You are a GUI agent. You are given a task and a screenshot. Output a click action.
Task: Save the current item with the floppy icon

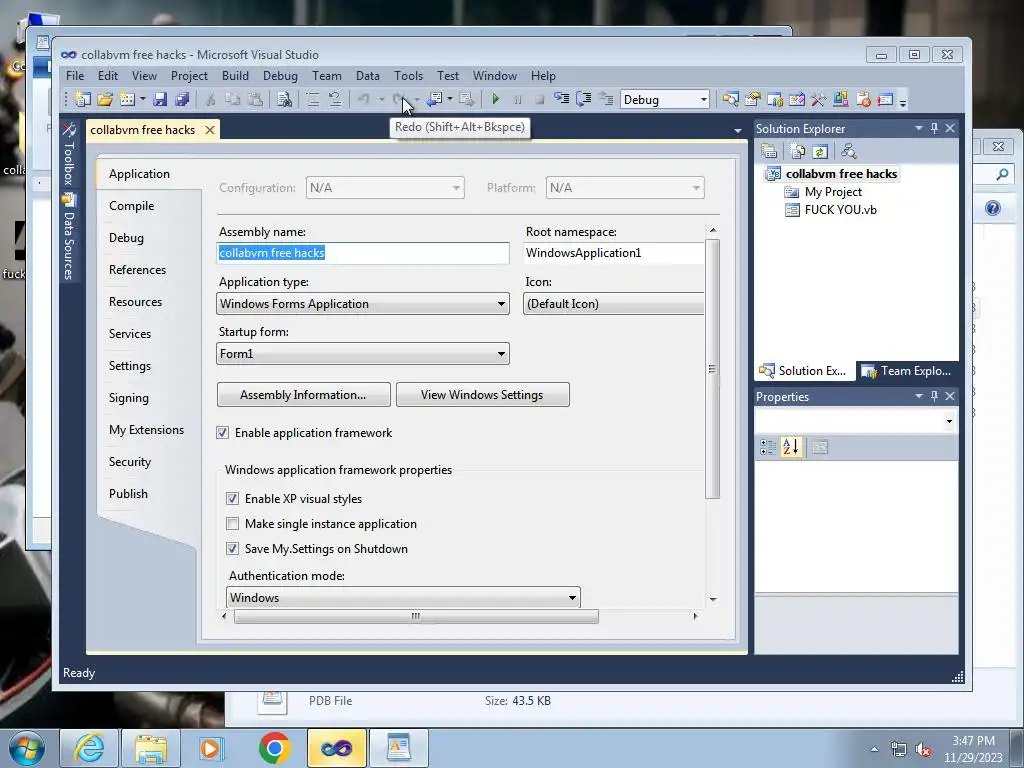tap(160, 99)
